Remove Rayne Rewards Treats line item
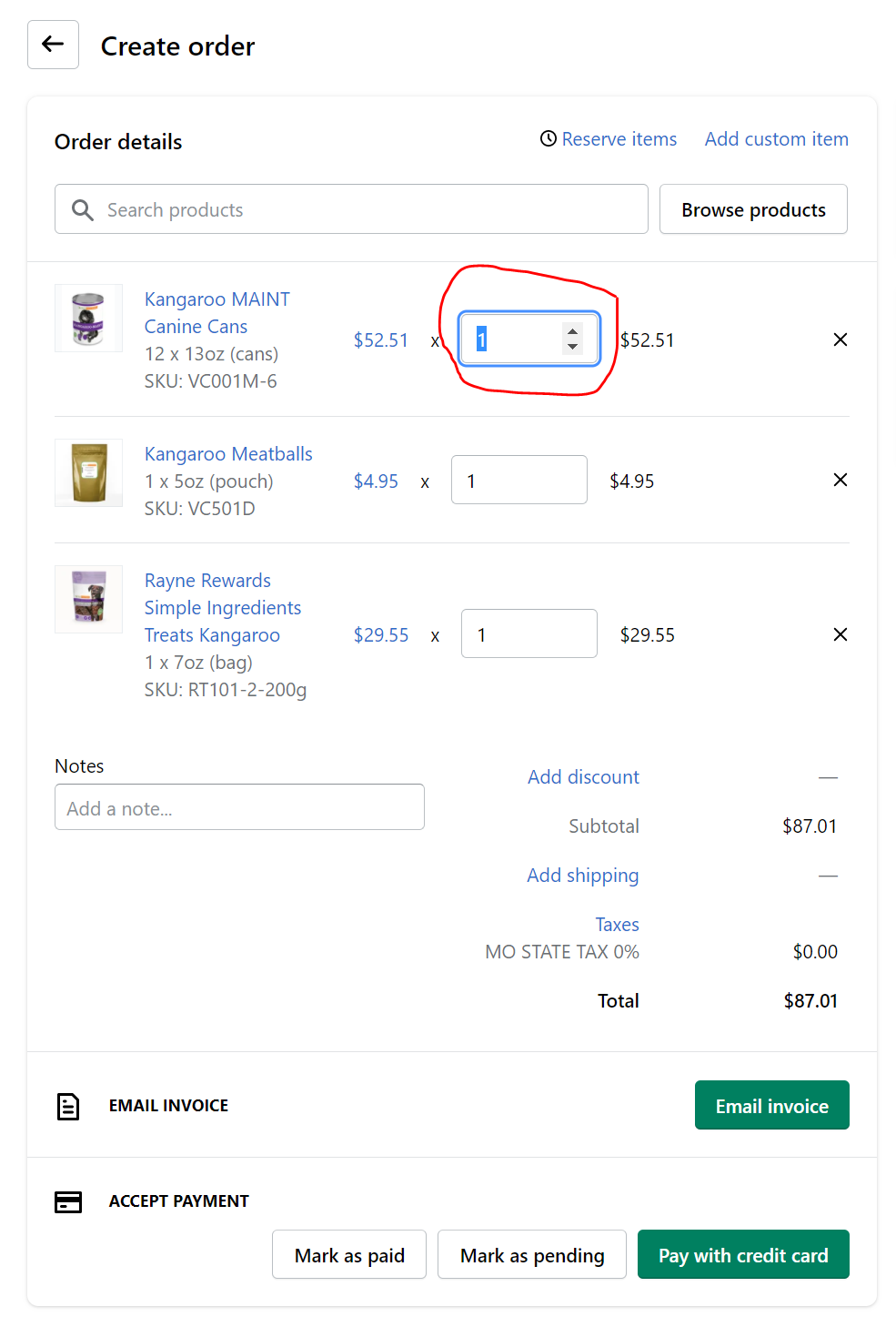Image resolution: width=896 pixels, height=1327 pixels. (x=840, y=634)
